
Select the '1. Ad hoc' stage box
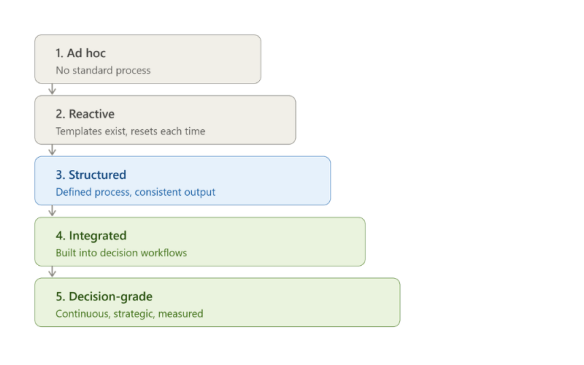[147, 59]
